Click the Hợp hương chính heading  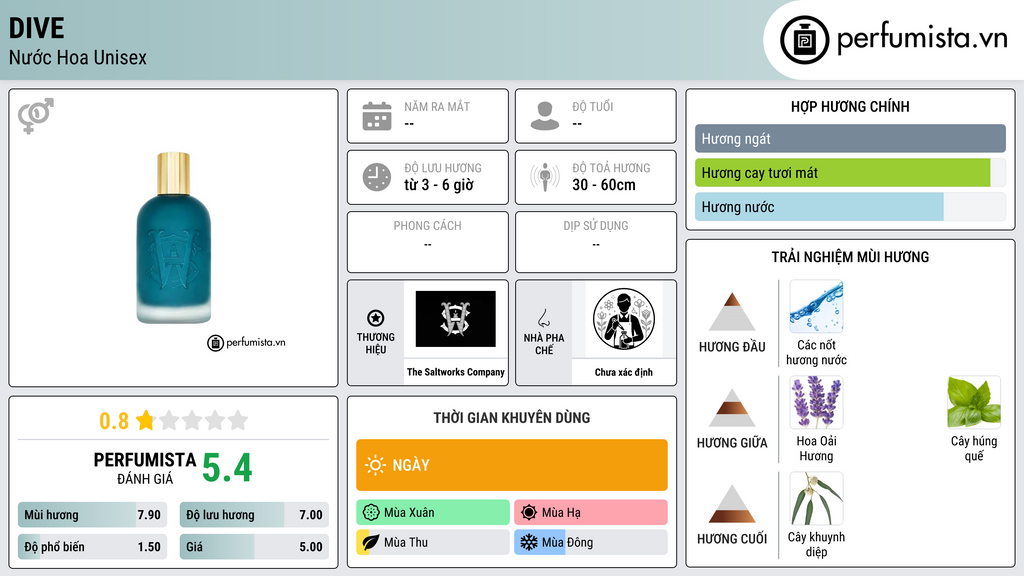pos(850,106)
